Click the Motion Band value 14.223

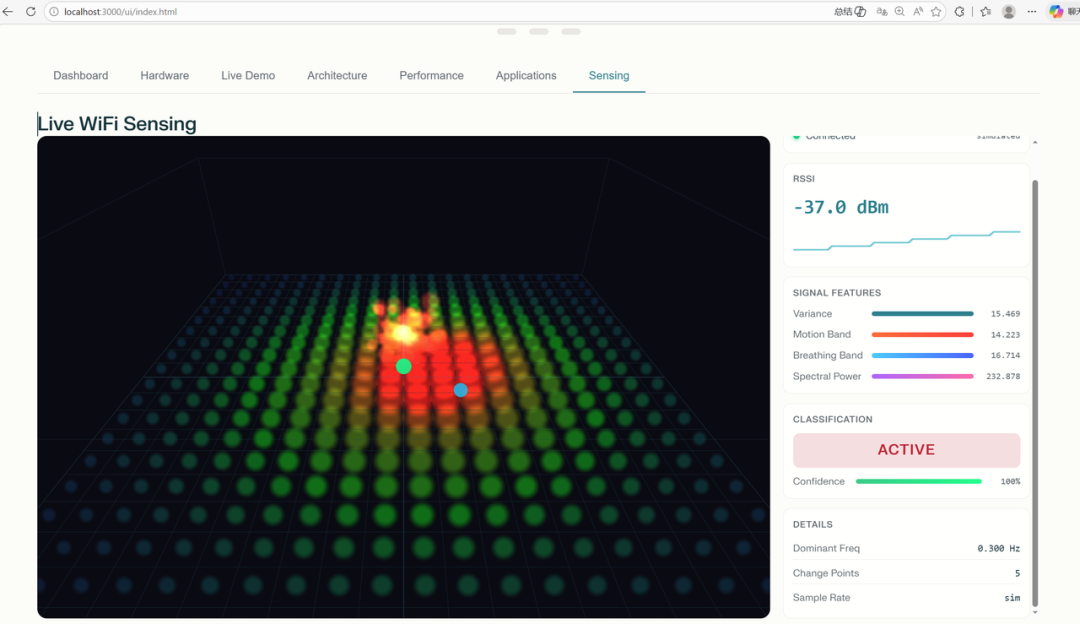pyautogui.click(x=1005, y=335)
